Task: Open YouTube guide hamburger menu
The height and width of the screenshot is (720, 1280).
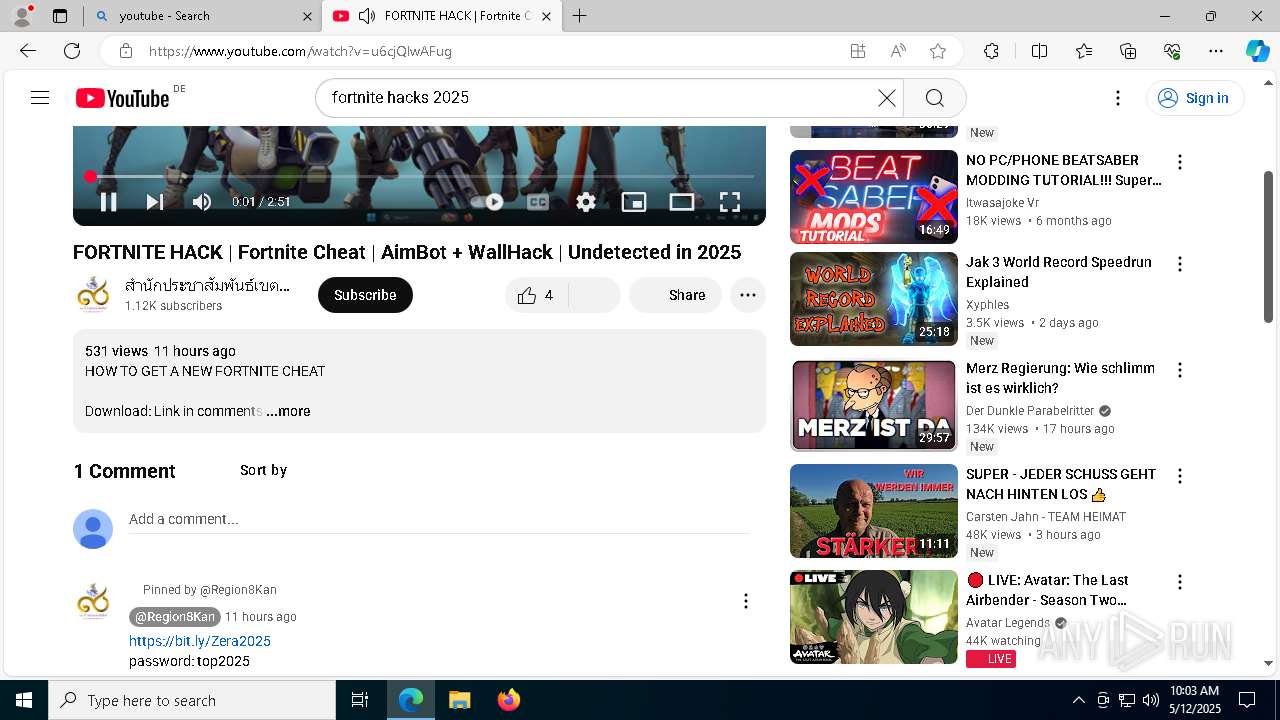Action: pos(40,97)
